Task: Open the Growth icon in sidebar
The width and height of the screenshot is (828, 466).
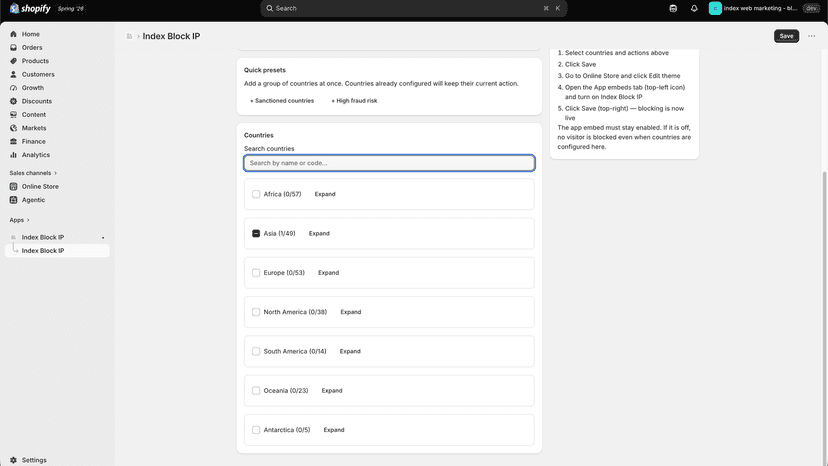Action: tap(14, 88)
